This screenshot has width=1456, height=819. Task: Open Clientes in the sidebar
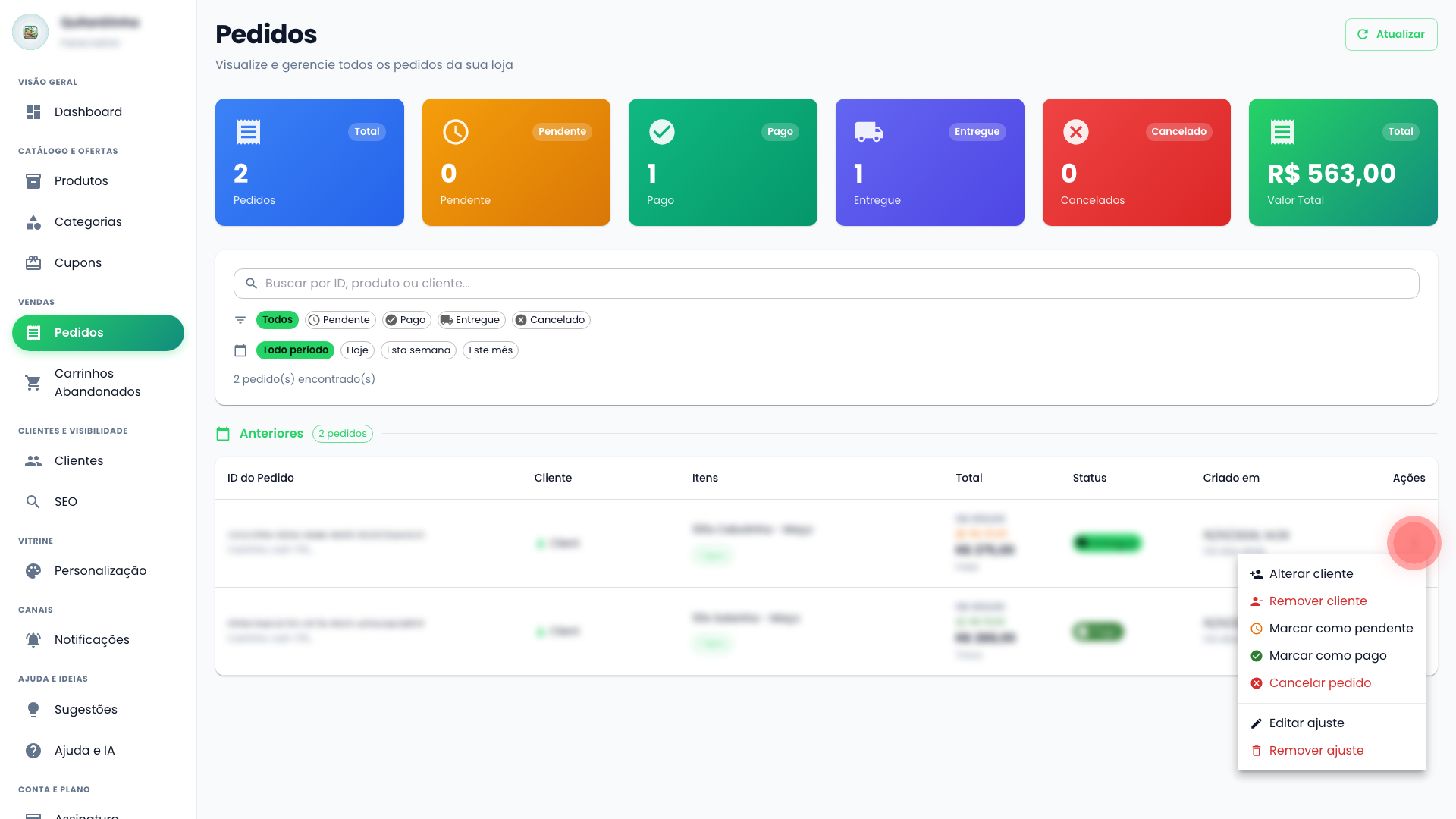coord(98,461)
